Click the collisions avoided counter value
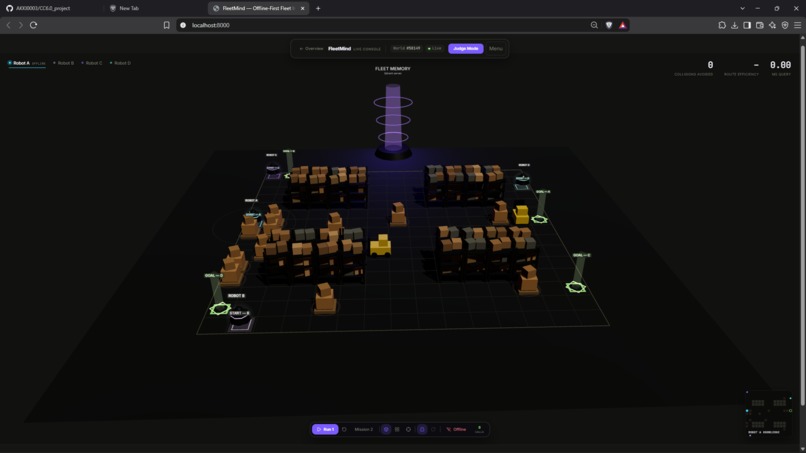806x453 pixels. point(710,65)
